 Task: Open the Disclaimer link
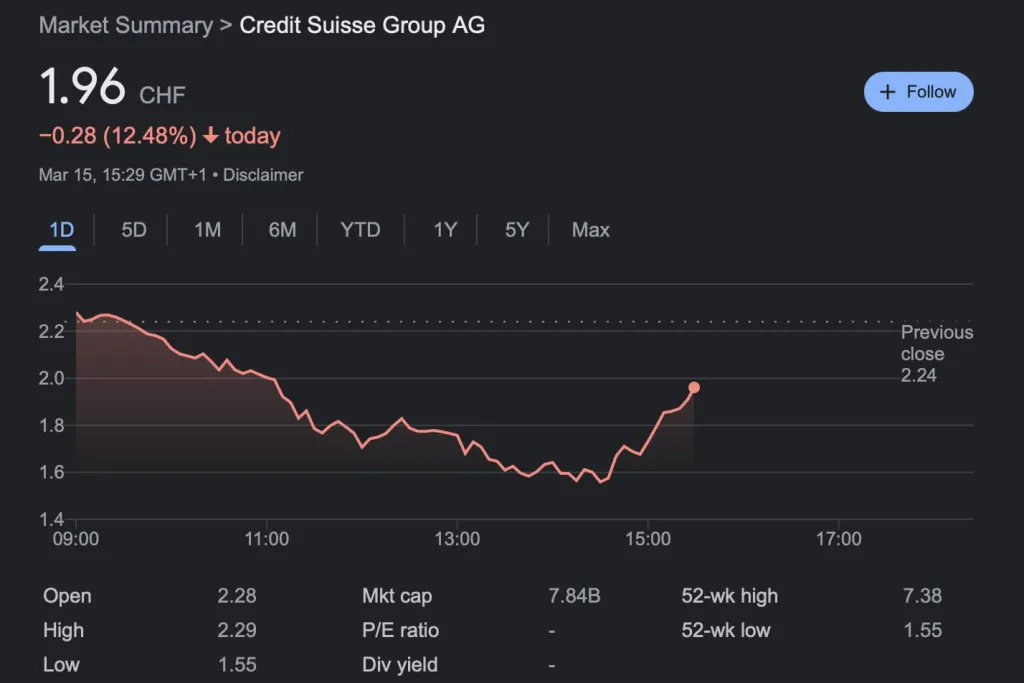pos(262,175)
